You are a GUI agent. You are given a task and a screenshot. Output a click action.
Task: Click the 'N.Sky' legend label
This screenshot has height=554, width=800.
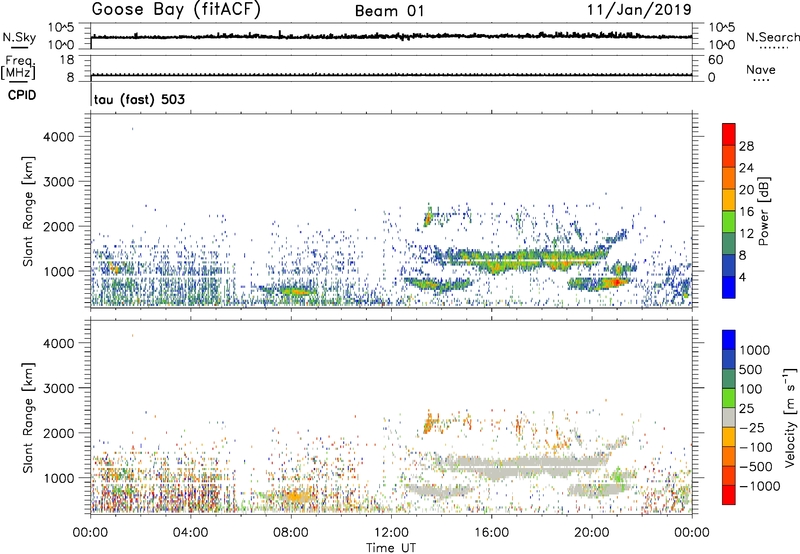coord(19,37)
